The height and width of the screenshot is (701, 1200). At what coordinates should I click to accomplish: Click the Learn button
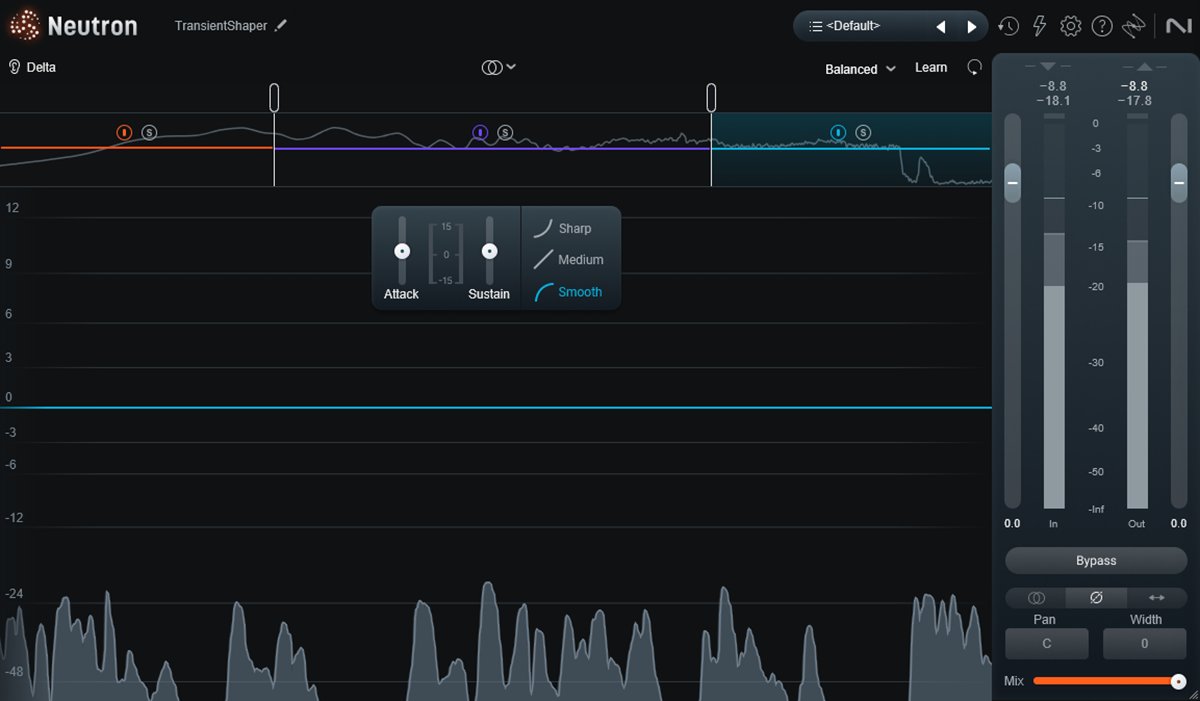(x=931, y=68)
